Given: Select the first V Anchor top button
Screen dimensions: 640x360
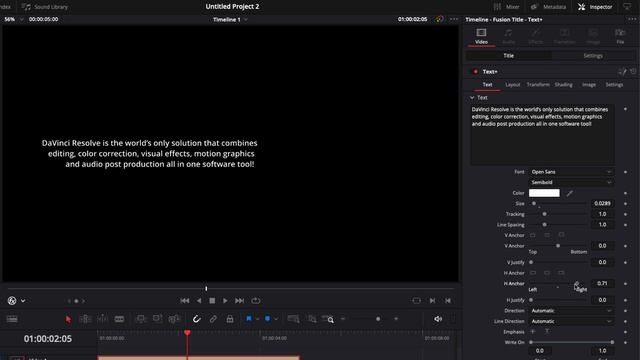Looking at the screenshot, I should (533, 235).
